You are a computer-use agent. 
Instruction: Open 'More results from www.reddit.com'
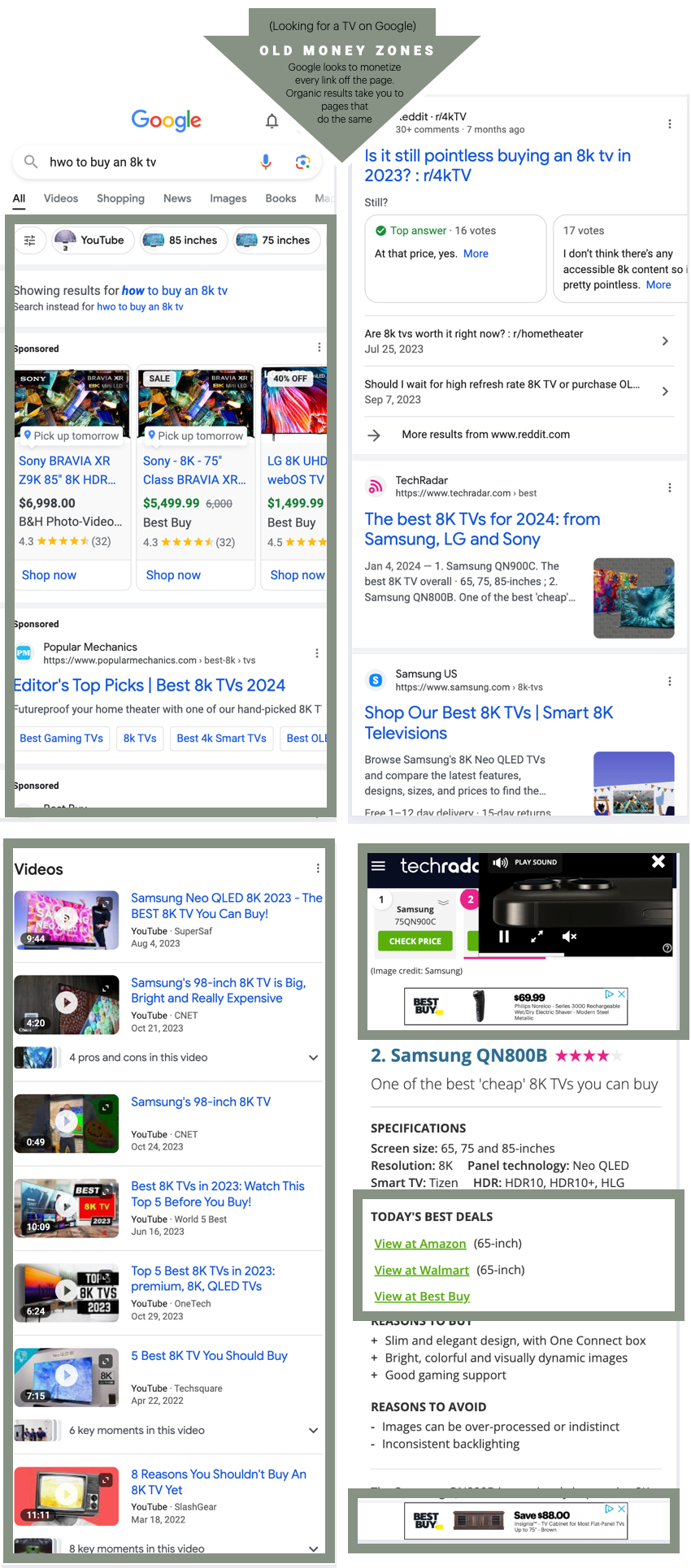pyautogui.click(x=485, y=435)
